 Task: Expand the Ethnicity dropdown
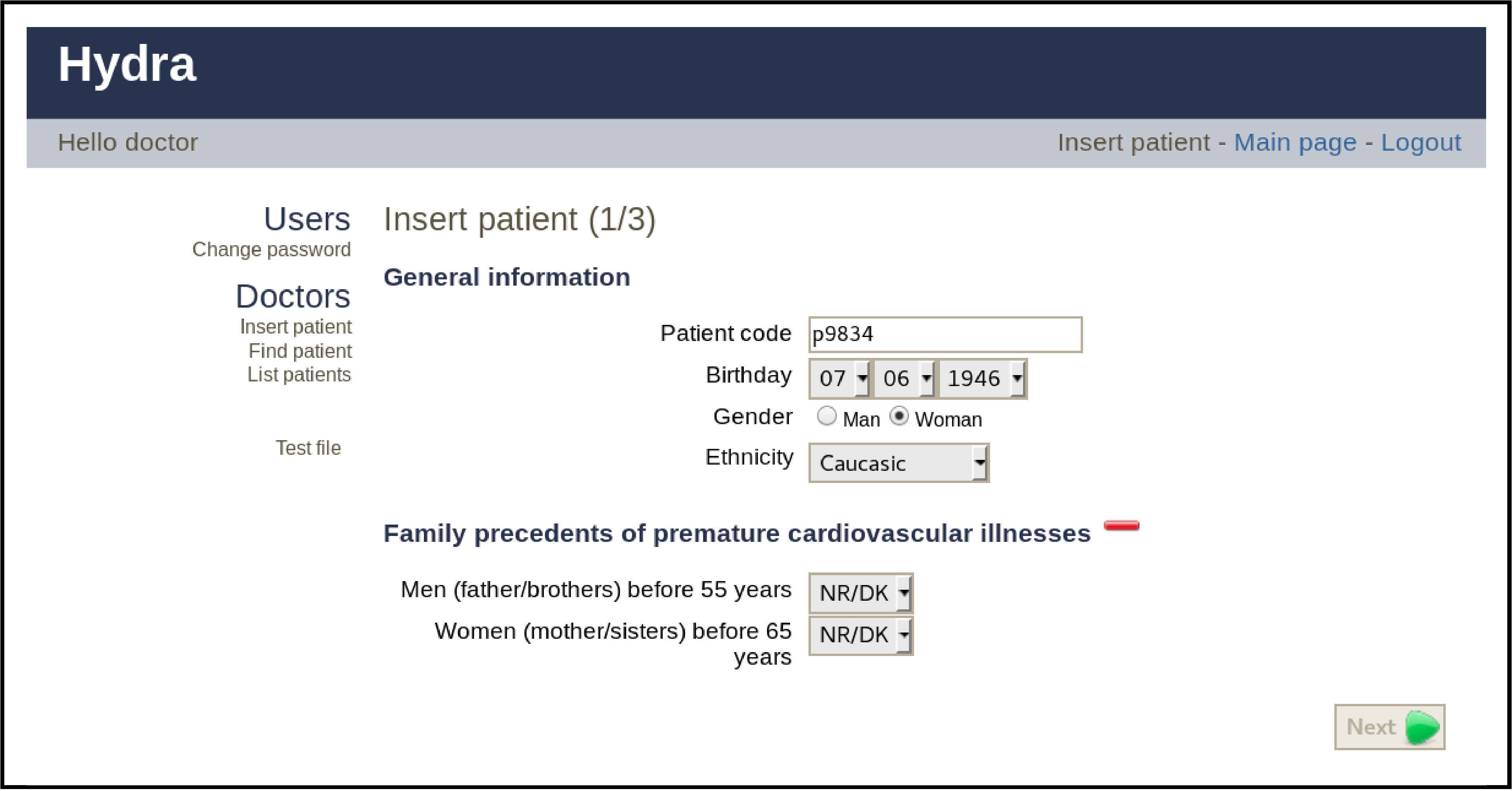point(899,463)
